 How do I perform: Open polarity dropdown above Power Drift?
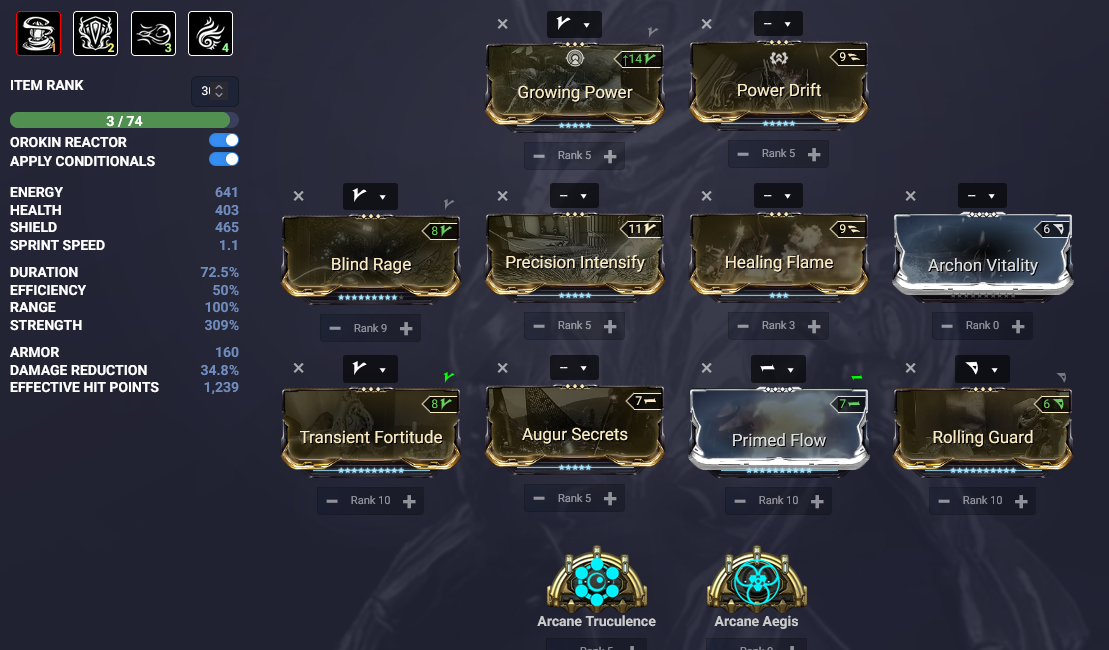(778, 23)
